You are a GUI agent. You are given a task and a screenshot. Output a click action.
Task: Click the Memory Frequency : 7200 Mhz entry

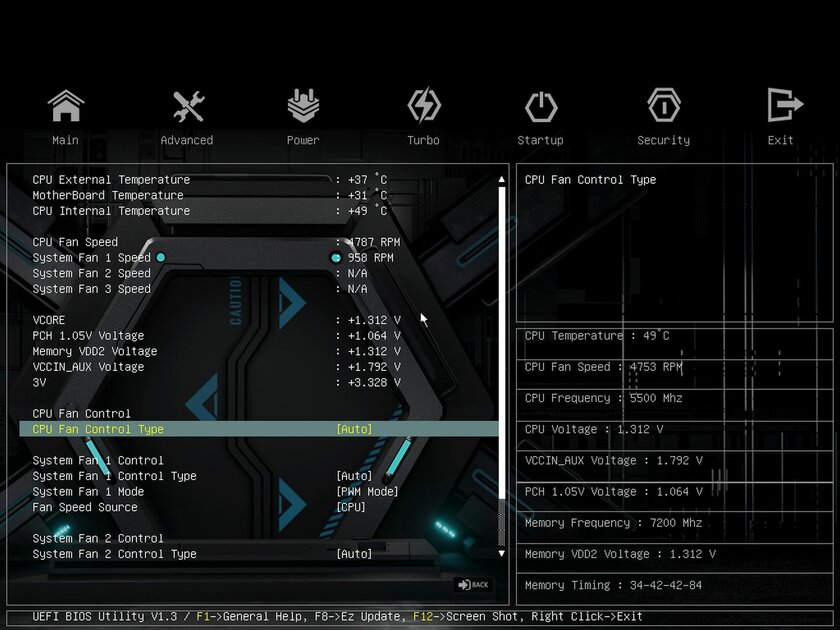613,523
